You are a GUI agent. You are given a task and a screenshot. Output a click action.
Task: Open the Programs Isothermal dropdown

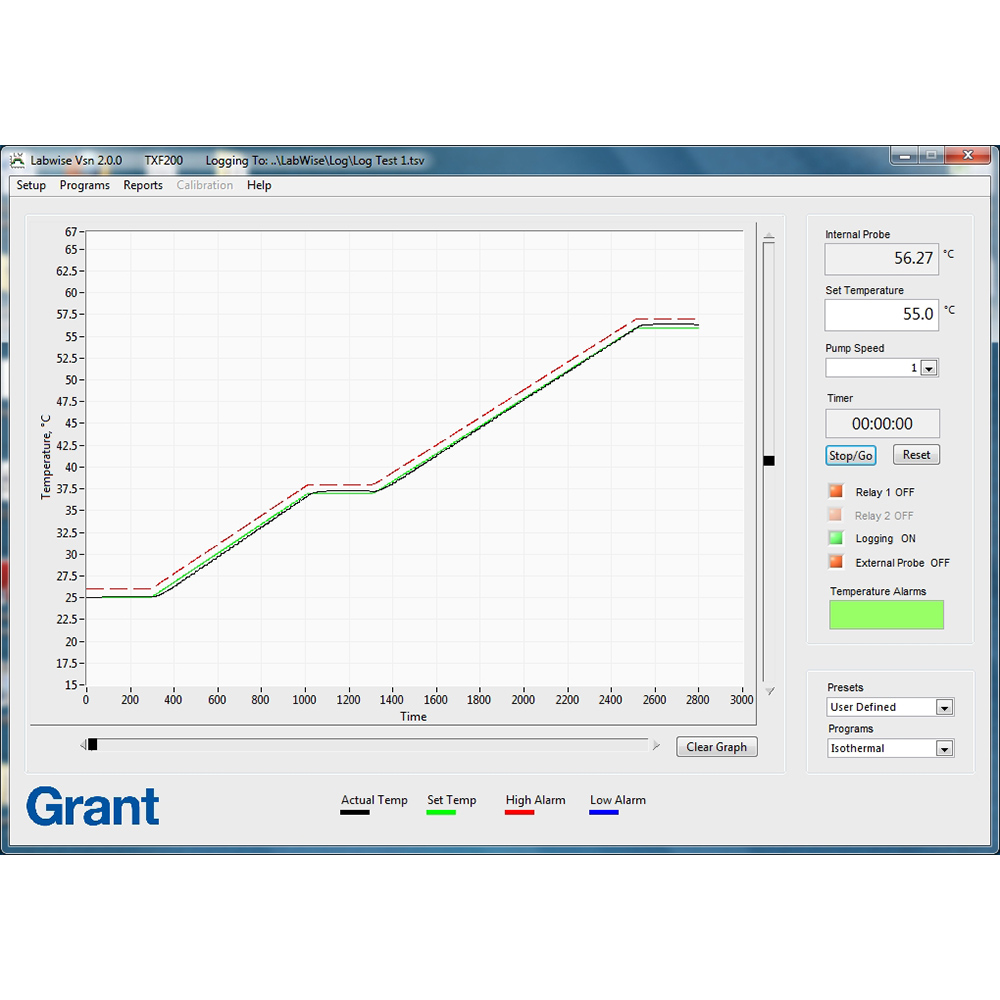[944, 748]
